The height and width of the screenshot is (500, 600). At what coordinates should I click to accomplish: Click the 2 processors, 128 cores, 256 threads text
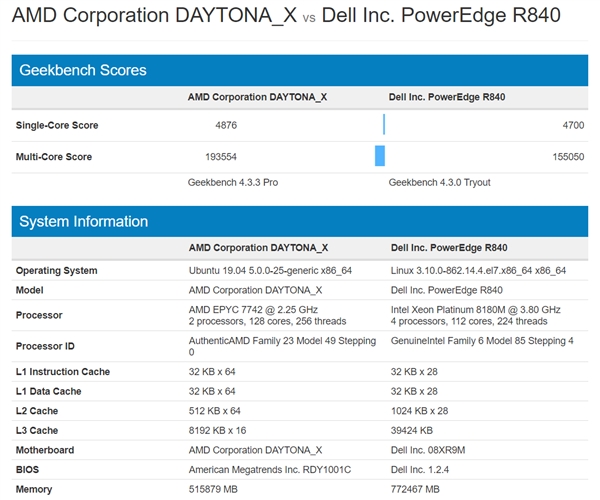pos(267,321)
